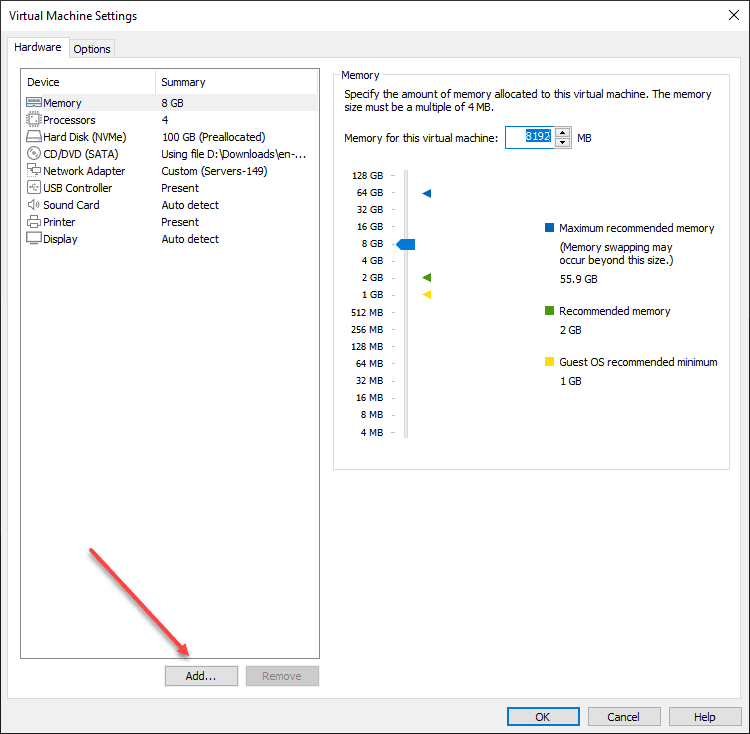Click the Add... button

(201, 676)
